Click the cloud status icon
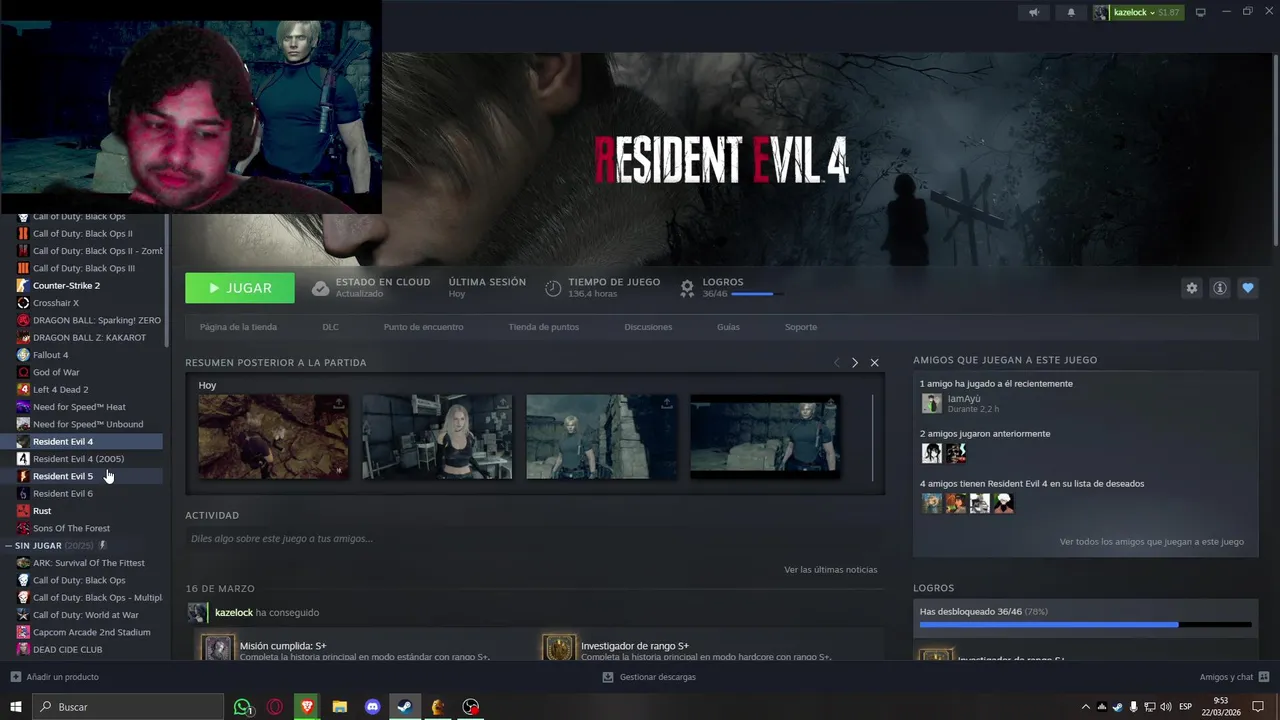This screenshot has width=1280, height=720. click(320, 288)
